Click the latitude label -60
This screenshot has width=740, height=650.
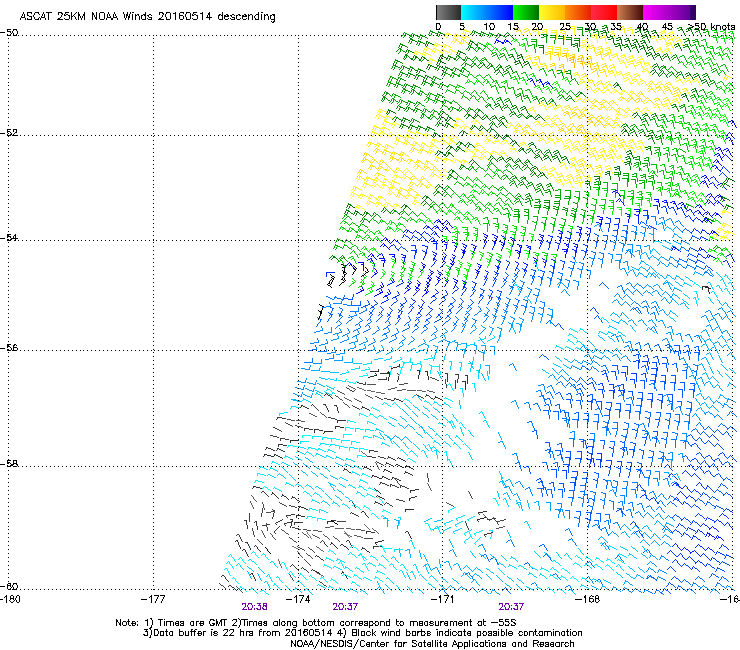pyautogui.click(x=9, y=586)
